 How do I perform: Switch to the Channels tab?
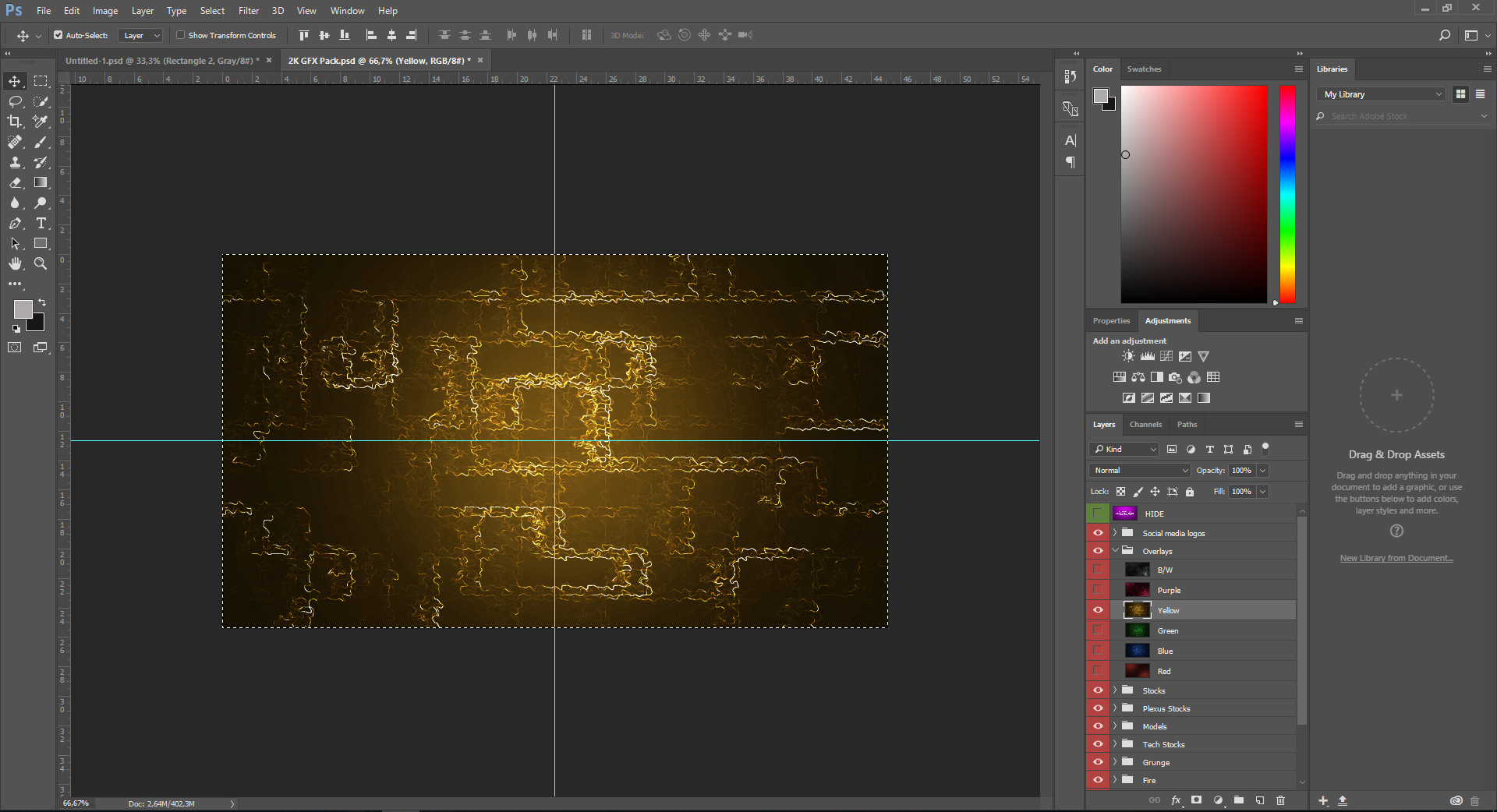pyautogui.click(x=1145, y=425)
